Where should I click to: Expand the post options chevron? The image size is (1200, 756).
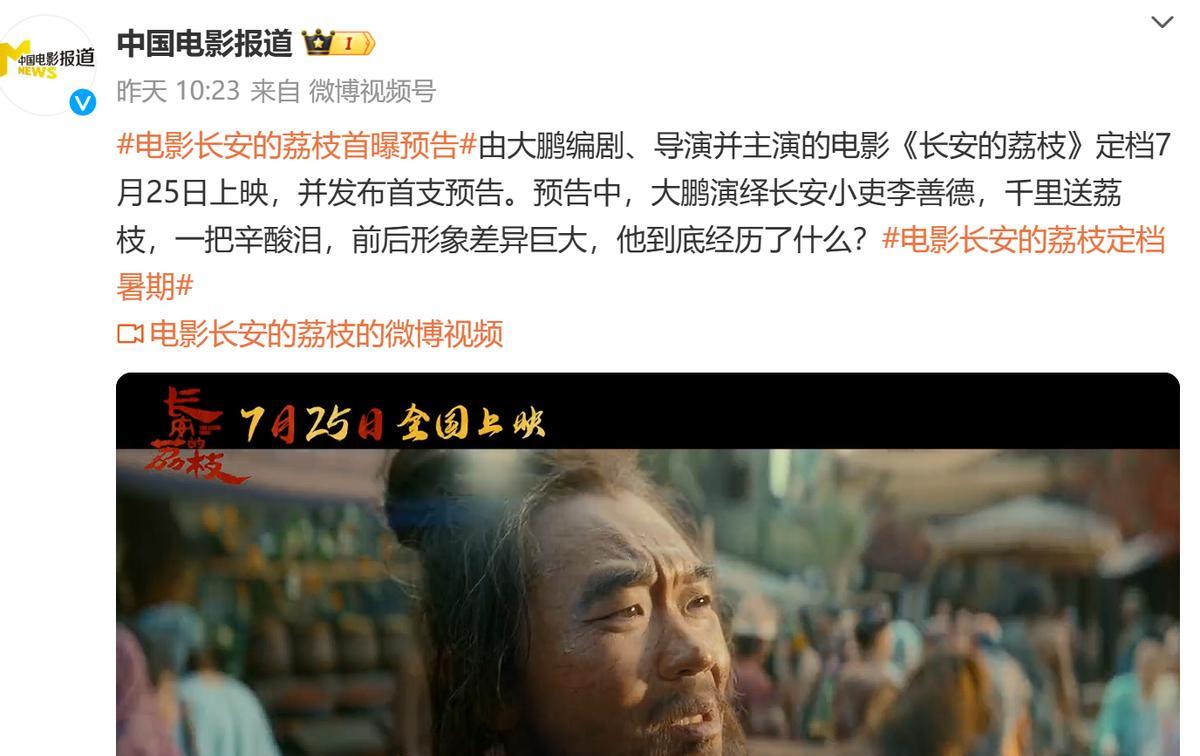point(1162,22)
